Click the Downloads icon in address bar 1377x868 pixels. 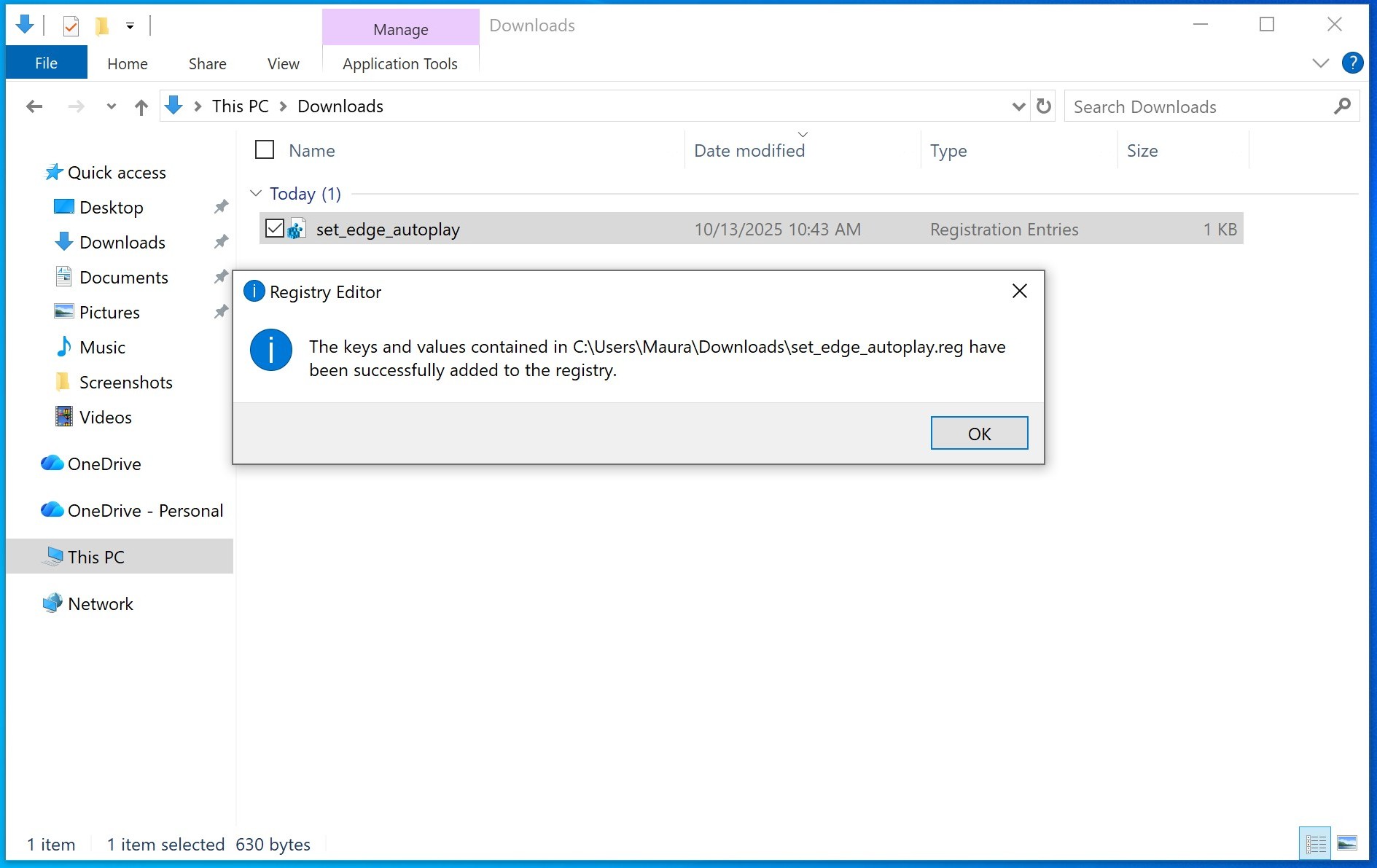pos(173,106)
